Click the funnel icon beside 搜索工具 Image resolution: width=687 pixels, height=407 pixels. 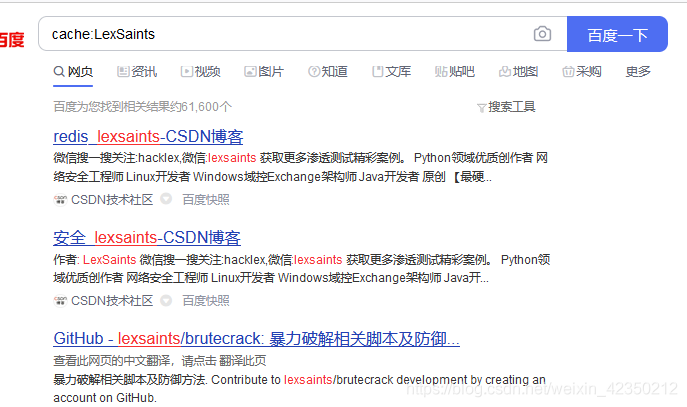(482, 108)
